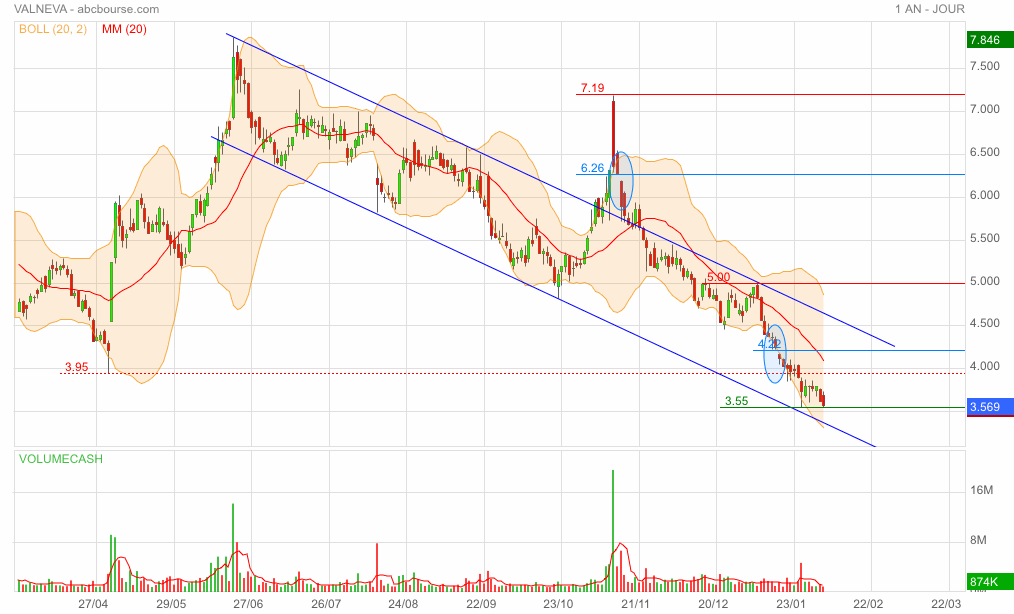Click the 21/11 date label

tap(636, 604)
